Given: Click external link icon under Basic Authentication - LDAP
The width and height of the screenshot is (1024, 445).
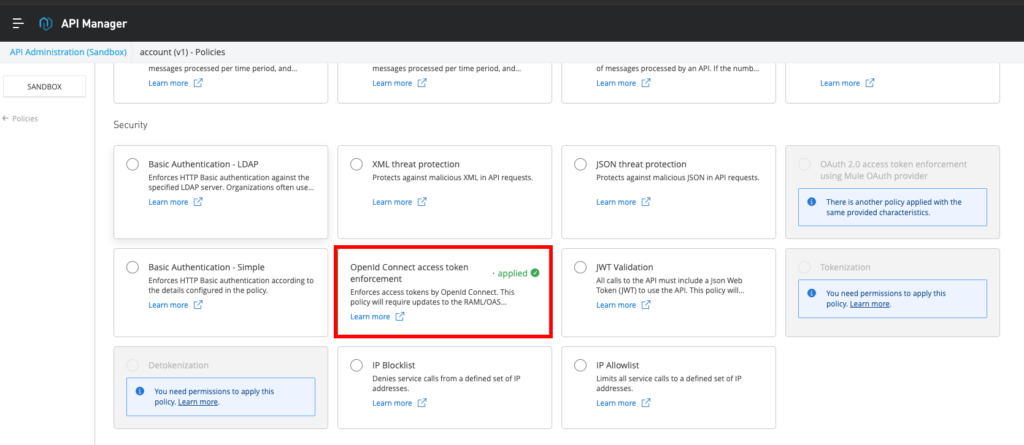Looking at the screenshot, I should 197,202.
